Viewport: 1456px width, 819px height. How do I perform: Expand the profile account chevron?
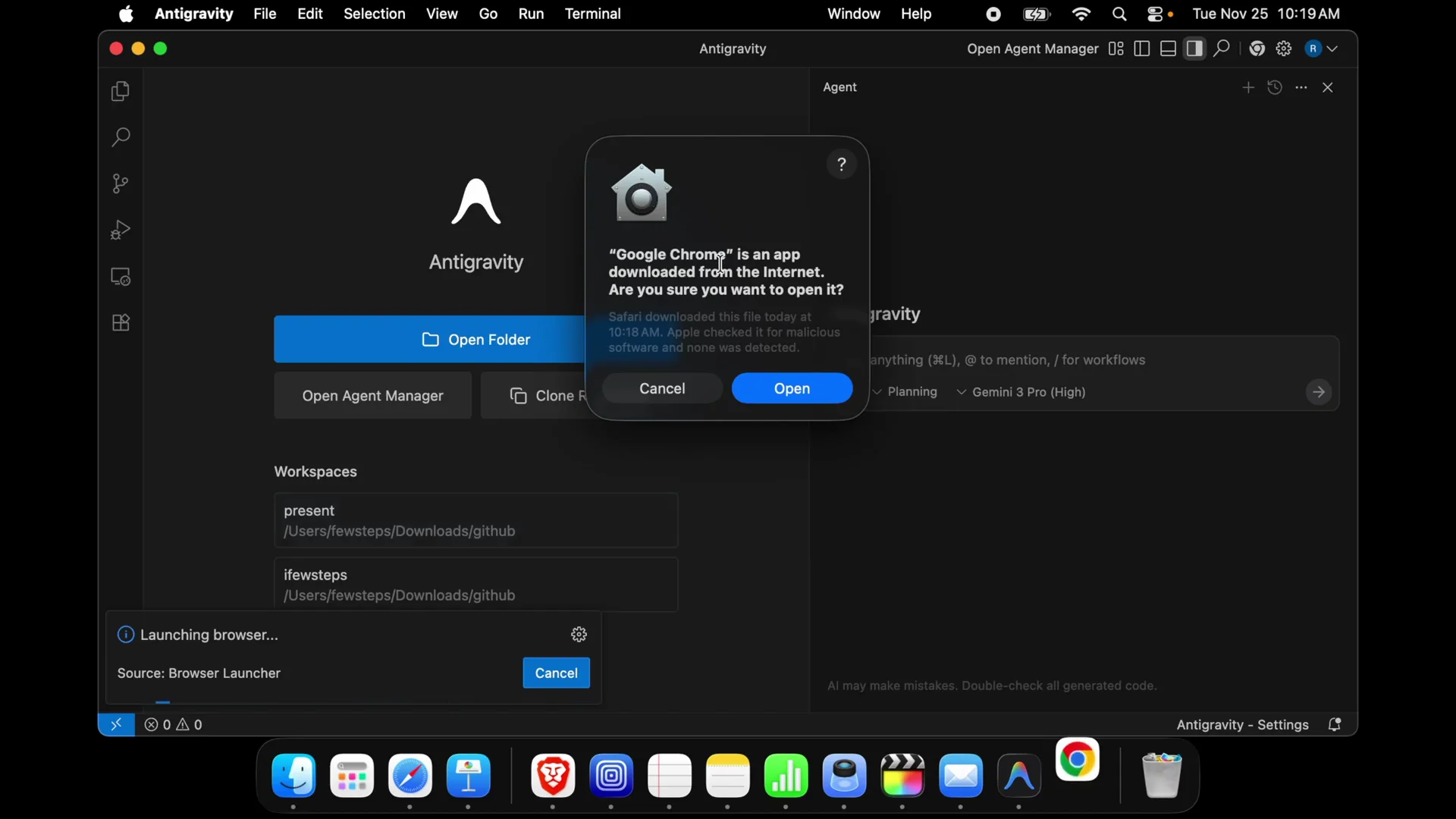click(x=1332, y=49)
